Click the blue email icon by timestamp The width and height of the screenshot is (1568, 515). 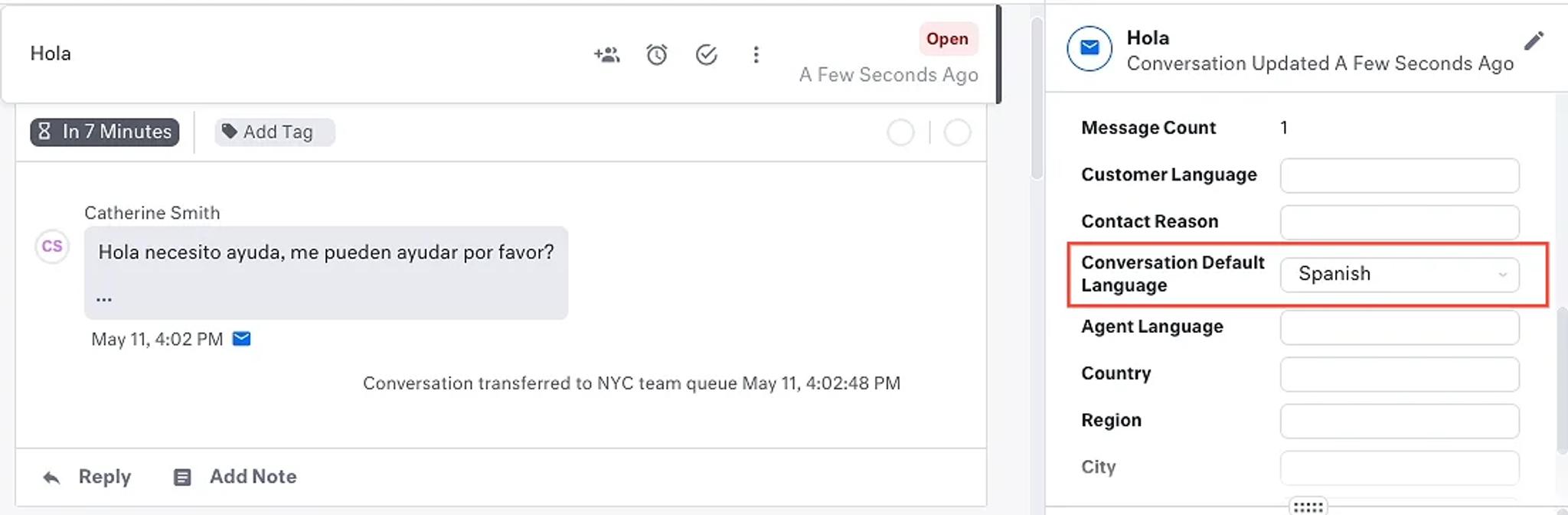pos(241,339)
